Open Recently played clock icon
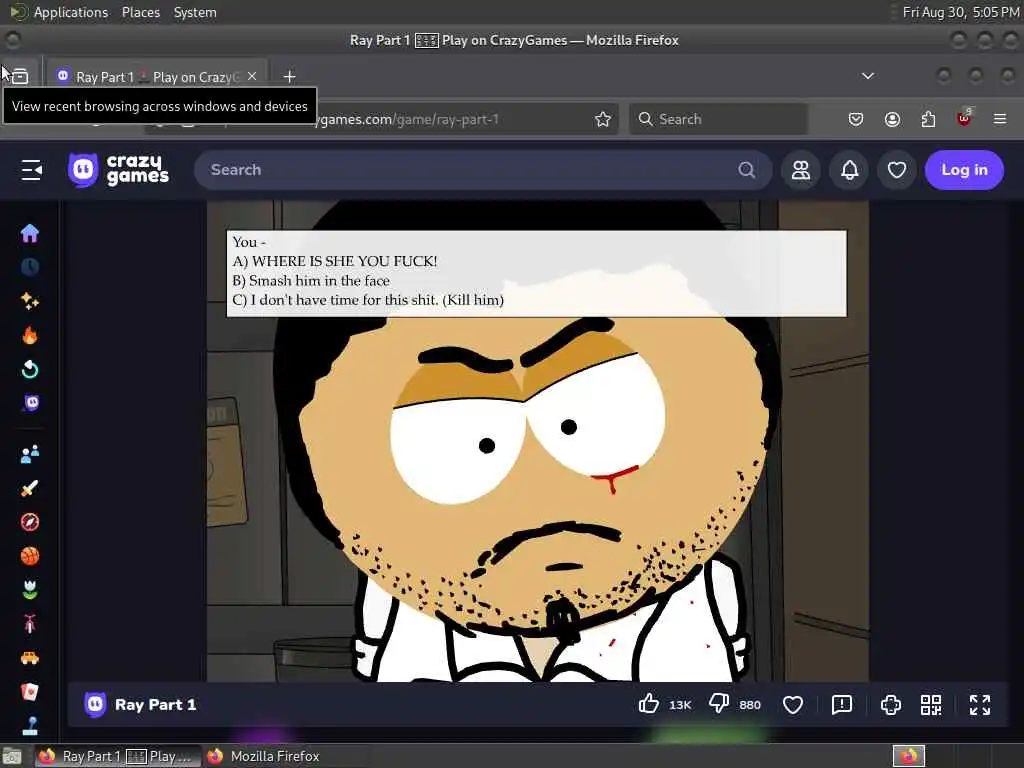Viewport: 1024px width, 768px height. point(29,266)
